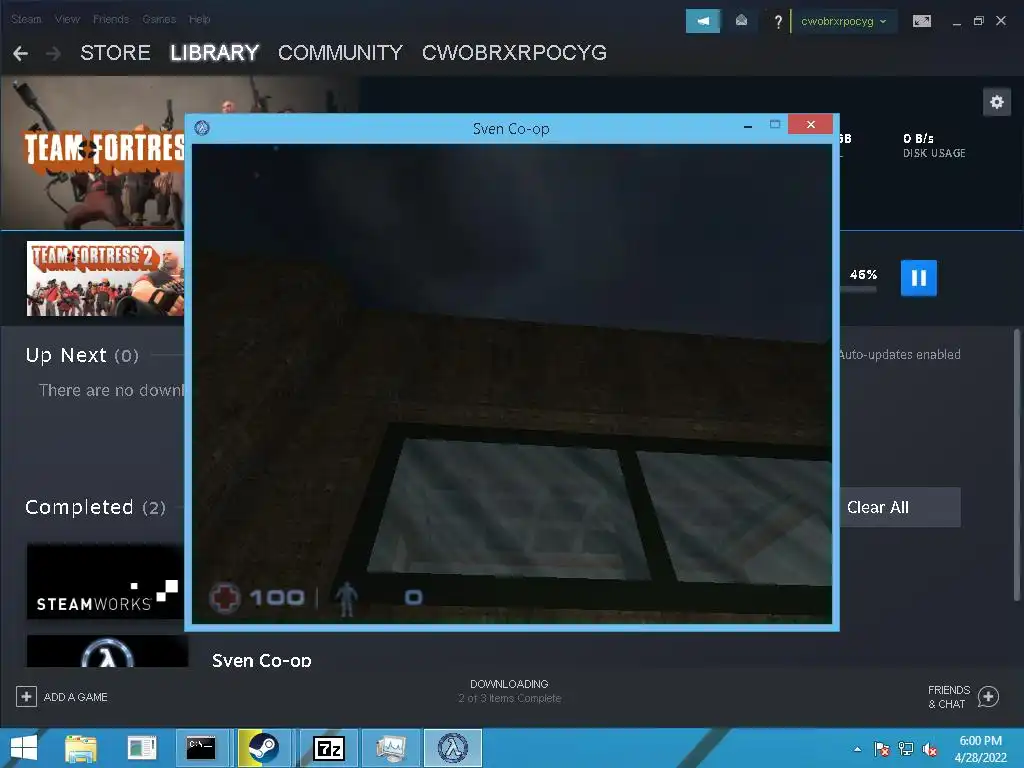
Task: Open downloads settings gear icon
Action: point(997,102)
